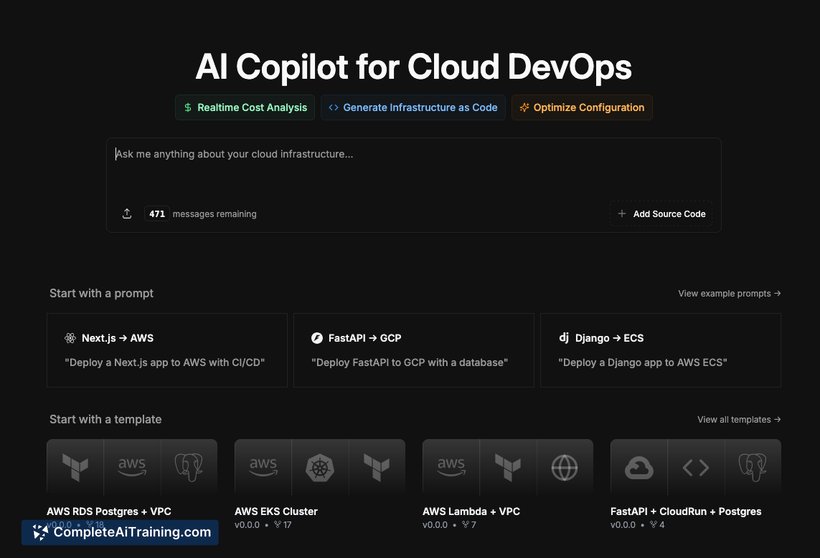Click the Add Source Code button

tap(662, 214)
